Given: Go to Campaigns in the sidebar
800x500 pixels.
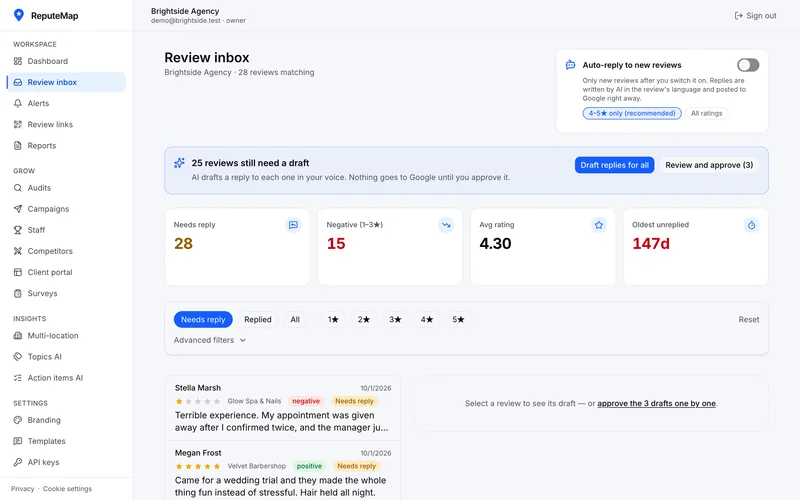Looking at the screenshot, I should coord(66,209).
